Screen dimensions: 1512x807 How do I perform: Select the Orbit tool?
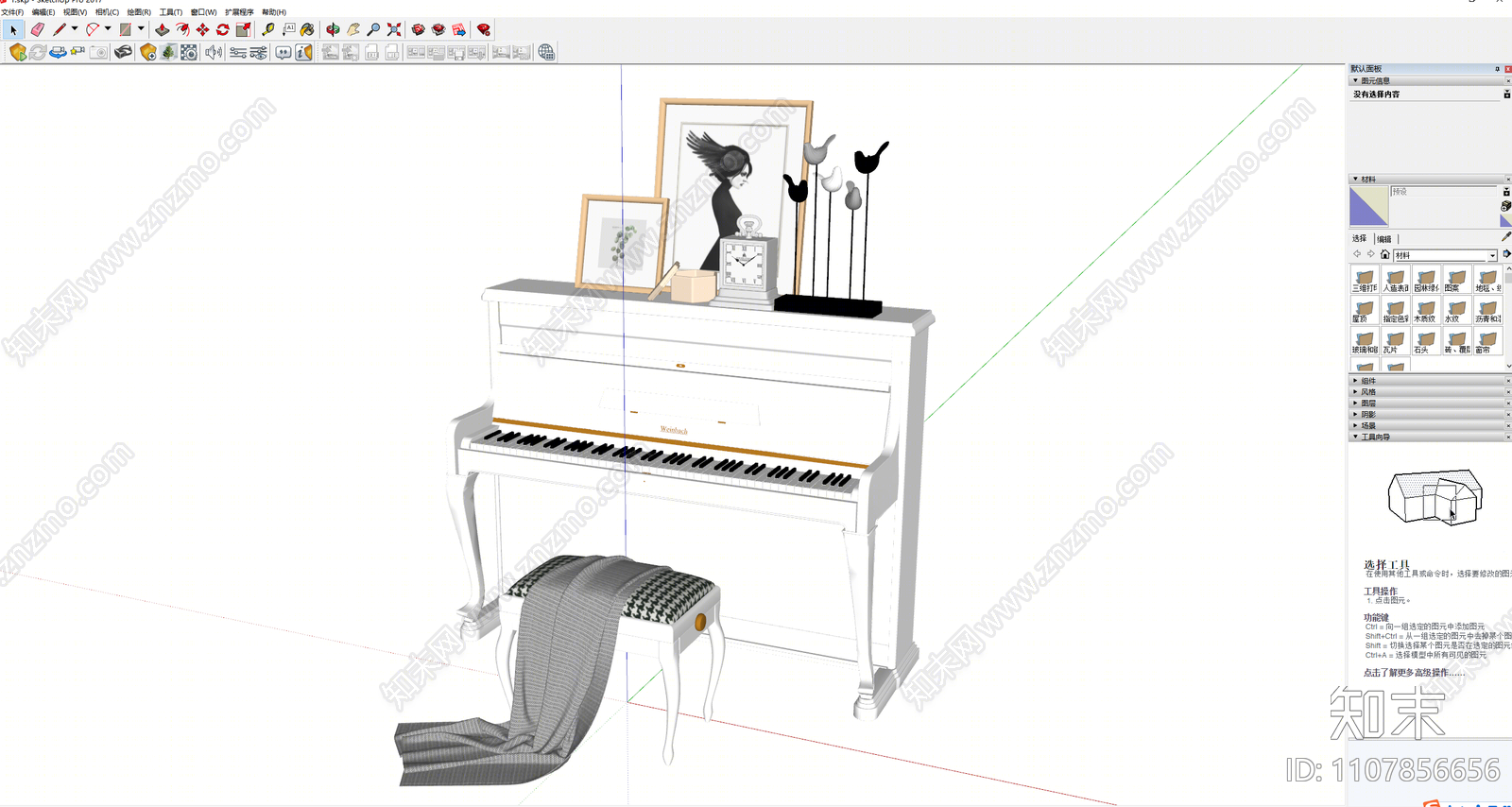[x=333, y=30]
